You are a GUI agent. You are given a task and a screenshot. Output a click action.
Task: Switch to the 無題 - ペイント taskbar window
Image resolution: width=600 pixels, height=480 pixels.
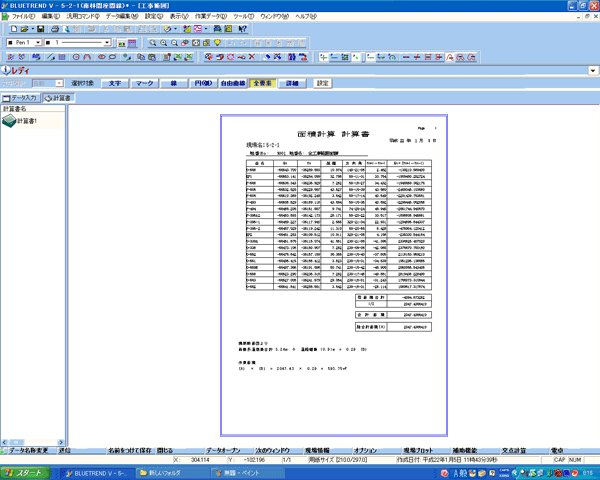point(248,473)
